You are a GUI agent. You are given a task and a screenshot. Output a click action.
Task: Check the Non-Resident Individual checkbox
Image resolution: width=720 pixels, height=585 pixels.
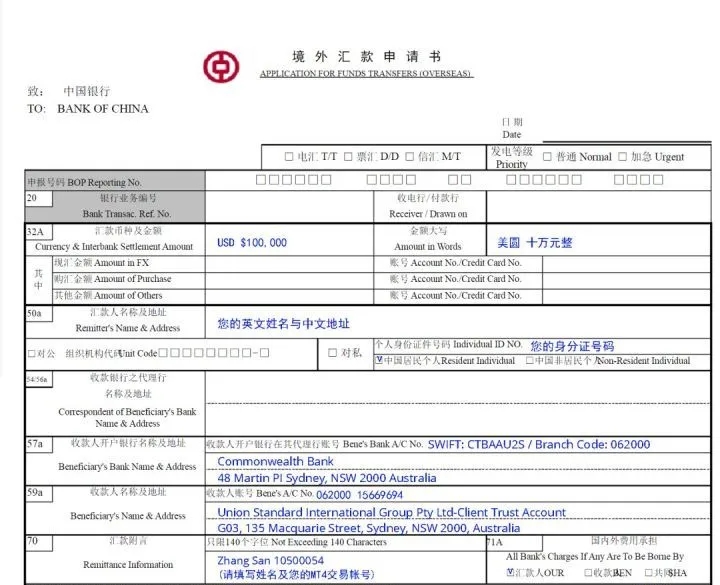[x=529, y=360]
